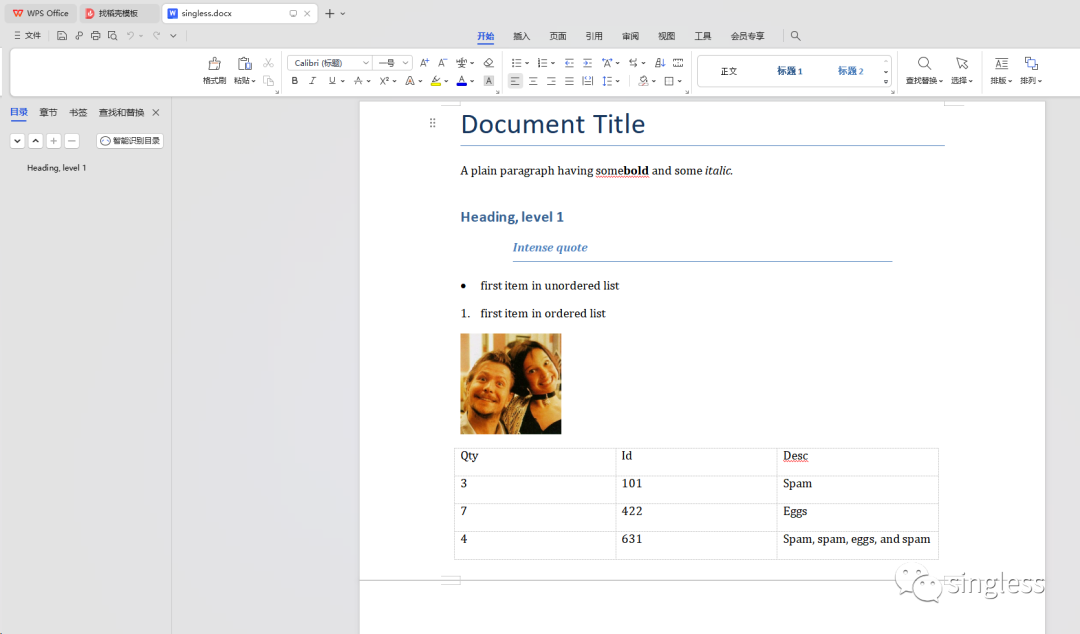Toggle Bold formatting
Image resolution: width=1080 pixels, height=634 pixels.
[295, 81]
